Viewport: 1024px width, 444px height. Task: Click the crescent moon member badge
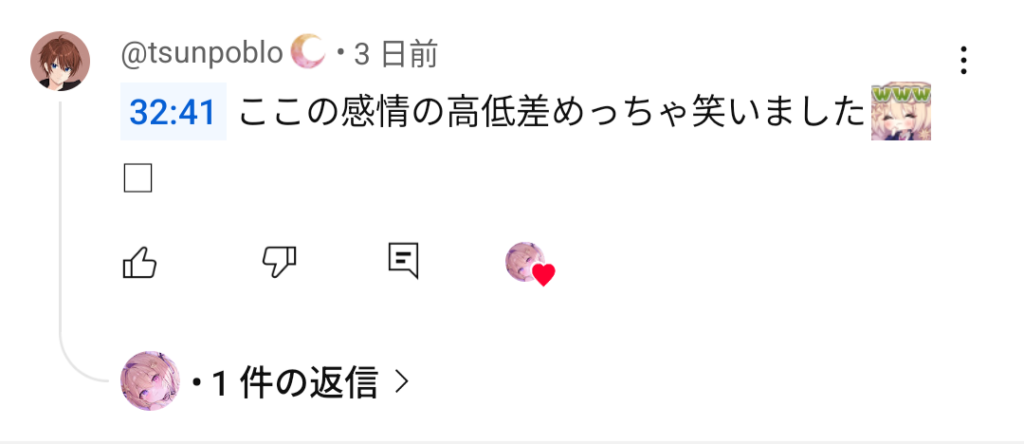coord(308,52)
